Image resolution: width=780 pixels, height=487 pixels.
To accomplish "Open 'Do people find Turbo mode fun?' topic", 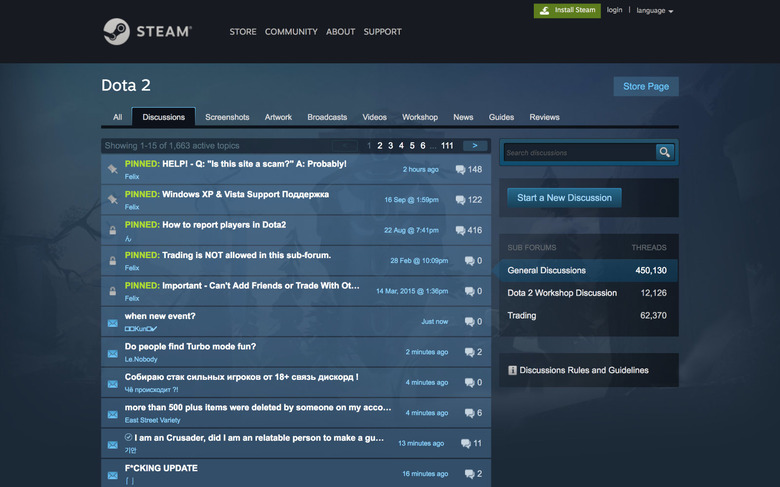I will coord(190,347).
